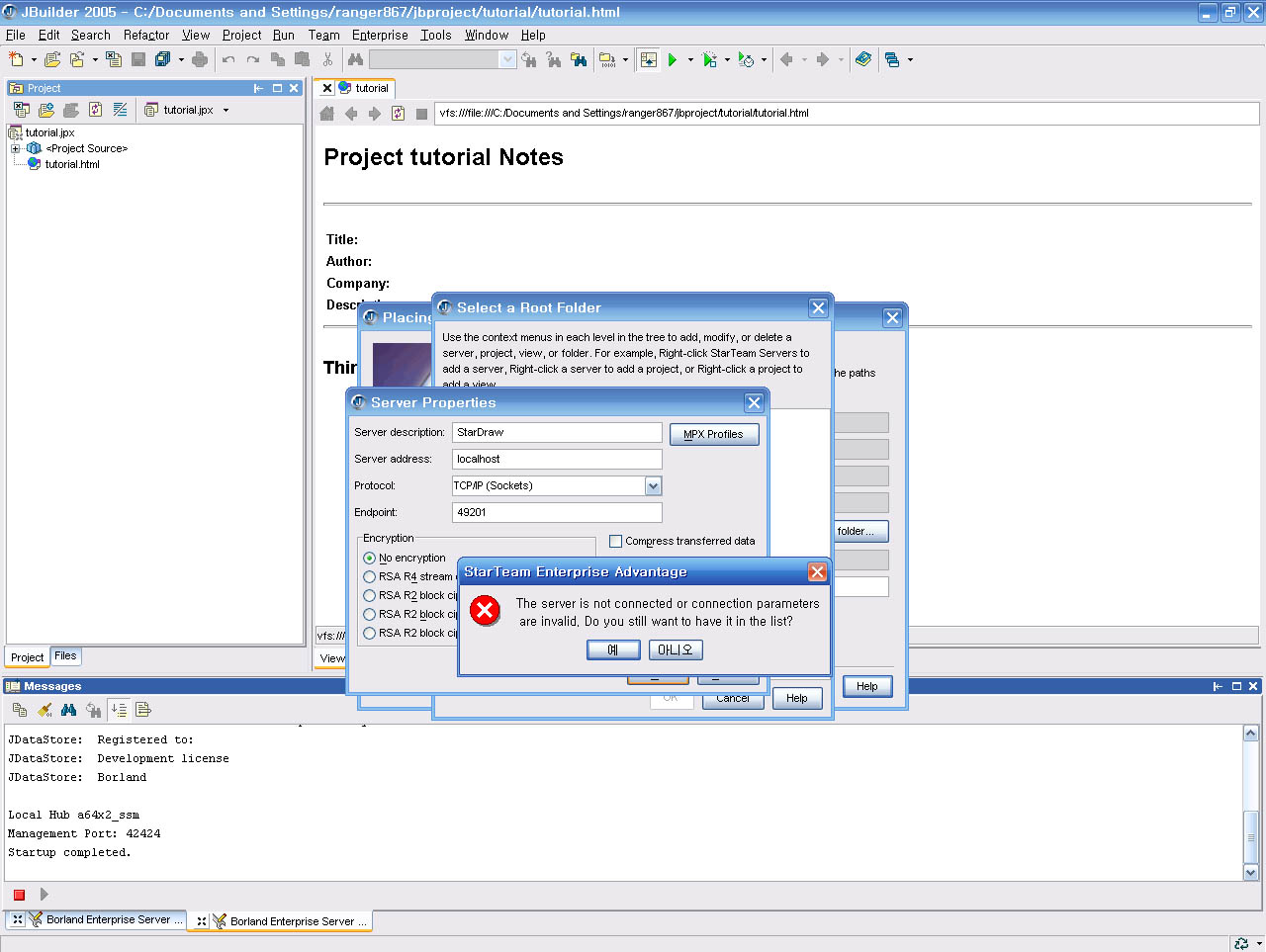Click Refresh icon in Project pane toolbar
This screenshot has width=1266, height=952.
(x=96, y=110)
